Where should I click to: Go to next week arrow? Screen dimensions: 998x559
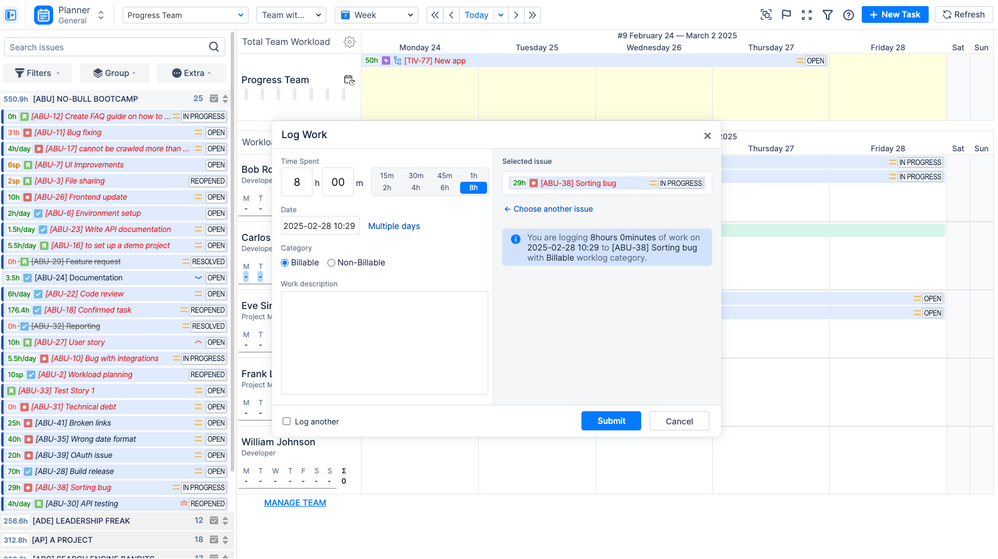click(x=516, y=15)
